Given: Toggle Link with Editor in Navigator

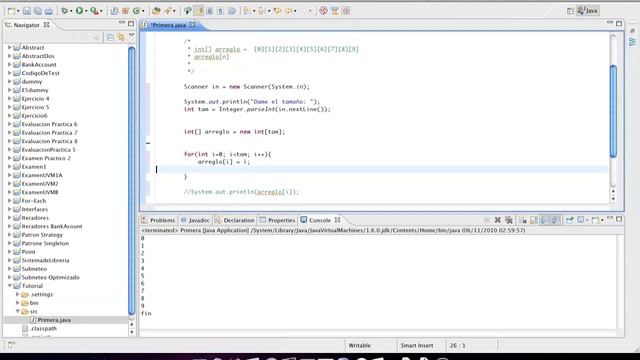Looking at the screenshot, I should tap(121, 37).
